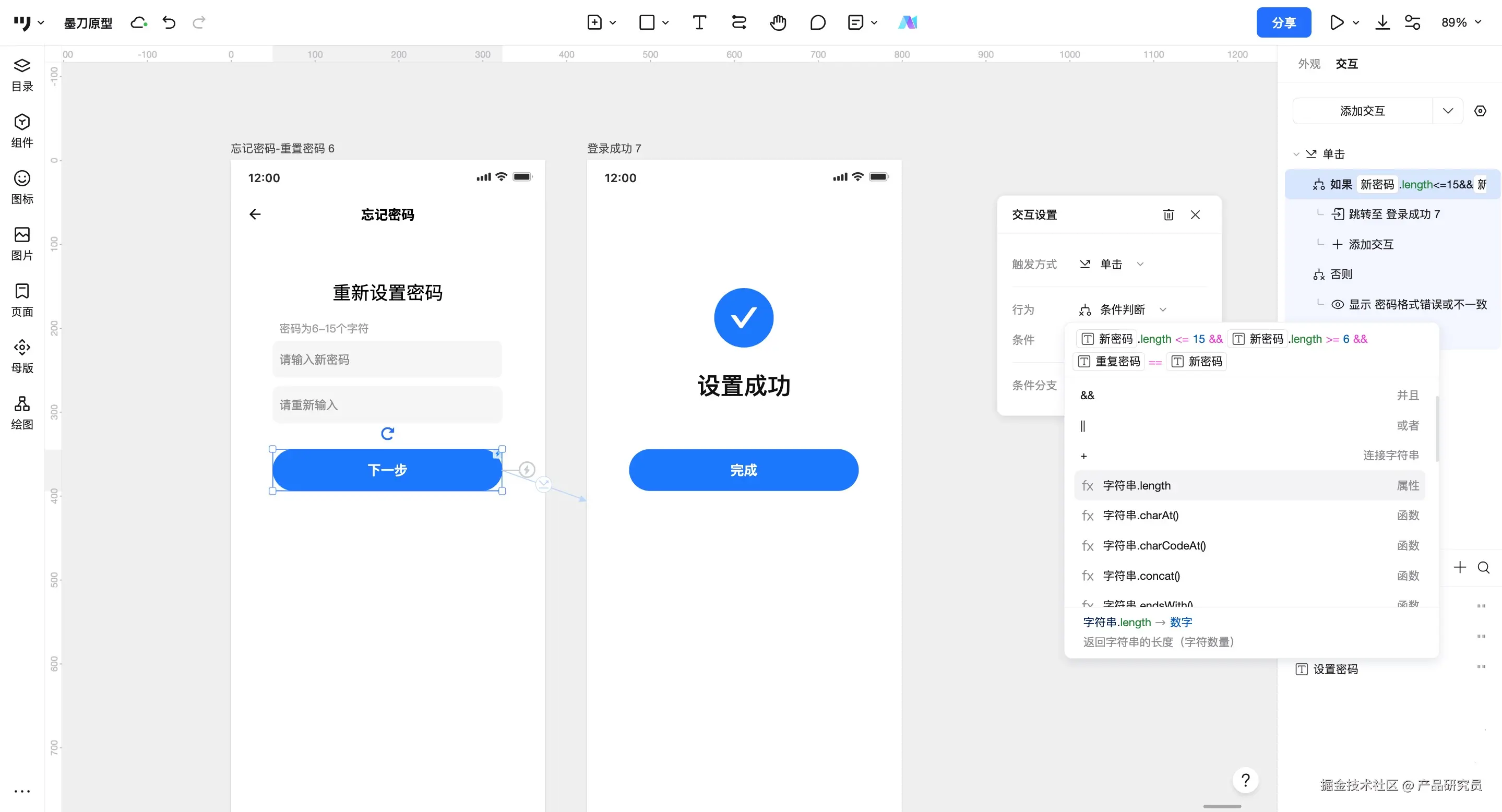This screenshot has width=1502, height=812.
Task: Click the interaction preview eye-target icon
Action: pyautogui.click(x=1481, y=111)
